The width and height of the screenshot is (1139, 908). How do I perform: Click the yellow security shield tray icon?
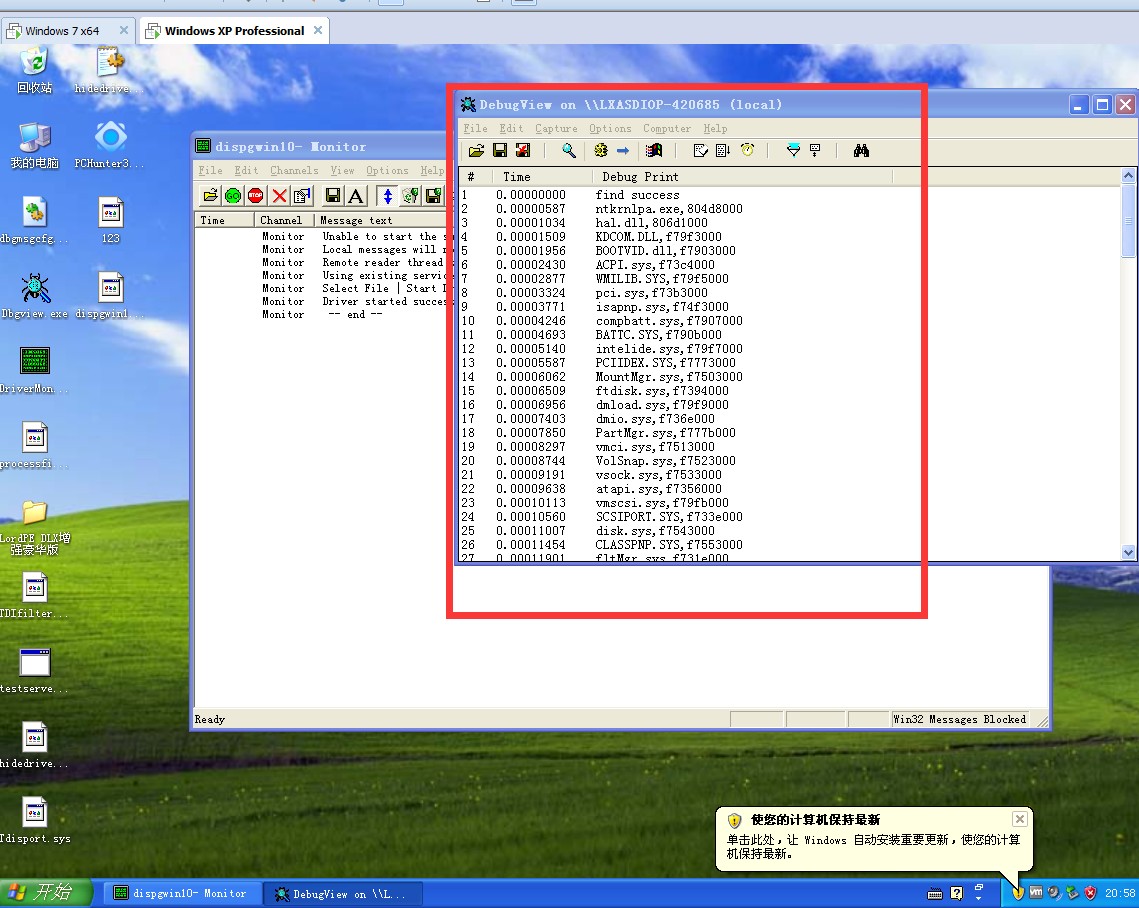[x=1018, y=893]
